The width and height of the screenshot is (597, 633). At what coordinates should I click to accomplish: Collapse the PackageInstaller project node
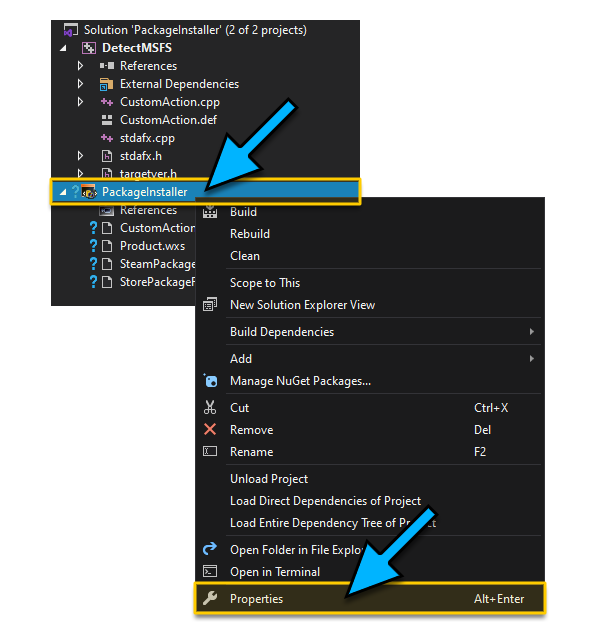(x=63, y=193)
